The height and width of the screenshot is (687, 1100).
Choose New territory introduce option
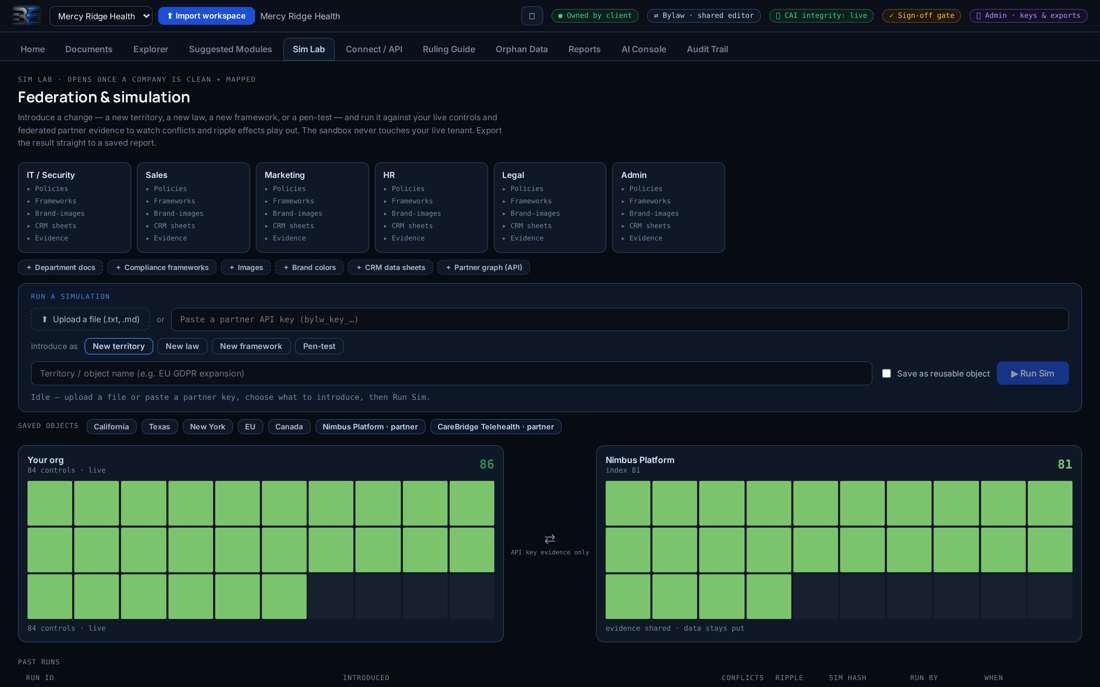(119, 346)
